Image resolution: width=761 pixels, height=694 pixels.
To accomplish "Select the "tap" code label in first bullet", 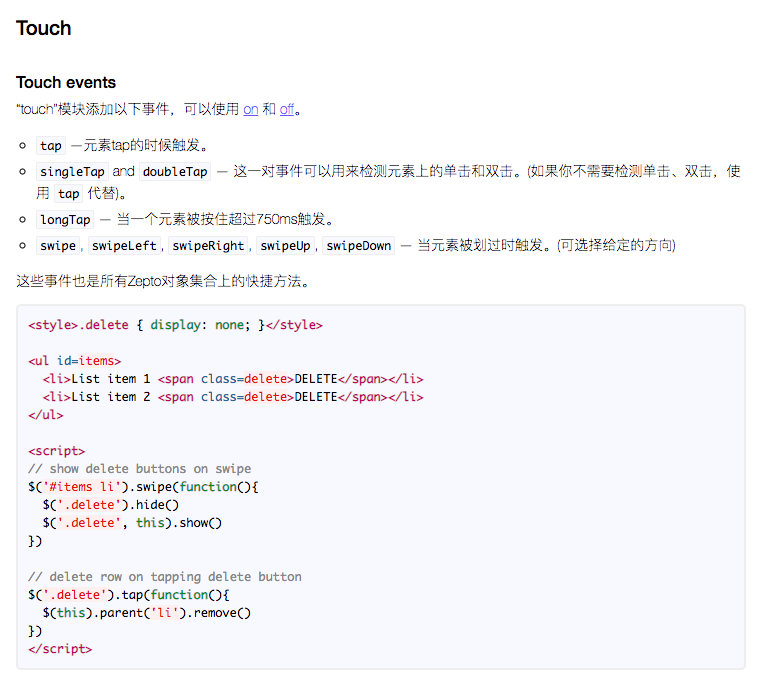I will coord(51,146).
